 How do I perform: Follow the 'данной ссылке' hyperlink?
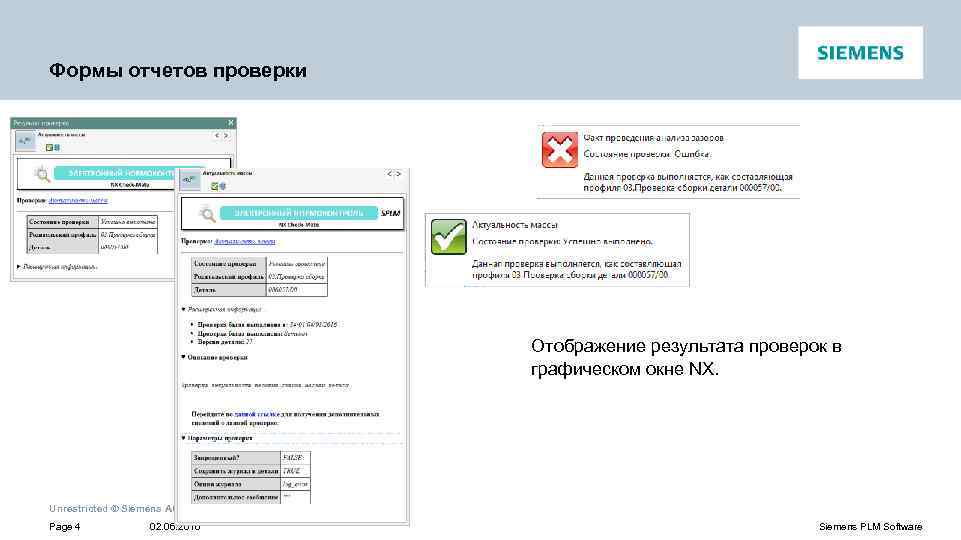(257, 414)
